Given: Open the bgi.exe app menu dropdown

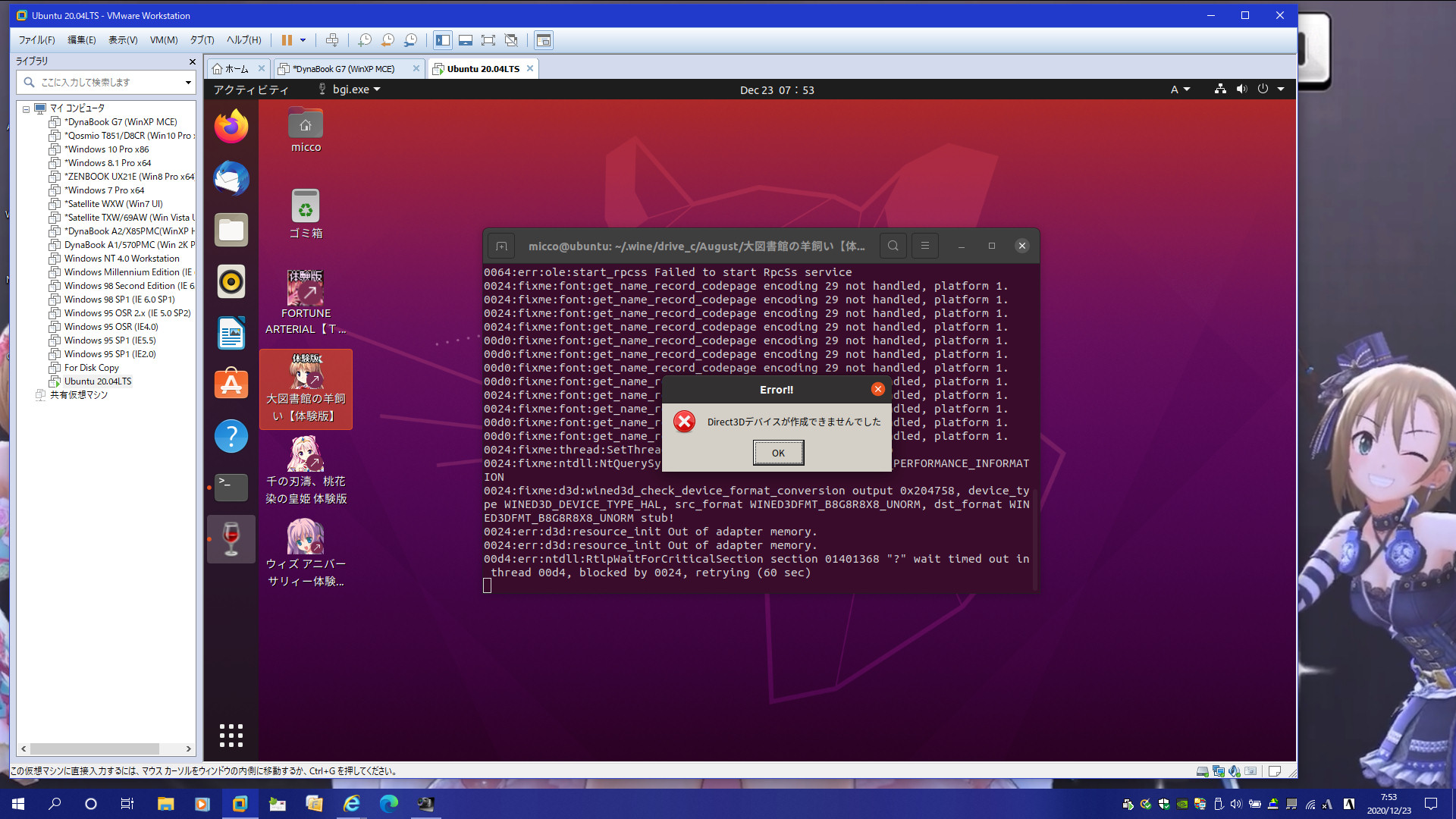Looking at the screenshot, I should [349, 89].
